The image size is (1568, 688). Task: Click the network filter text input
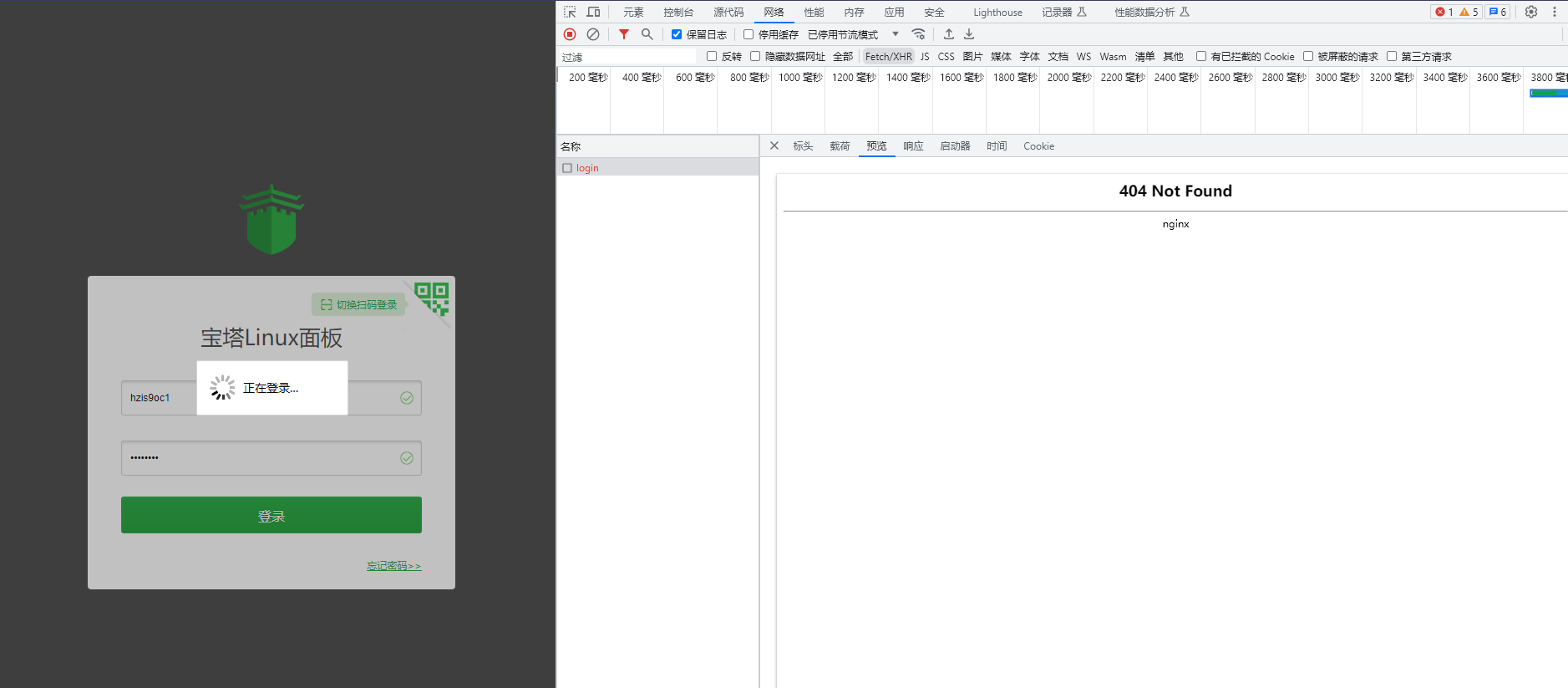[627, 56]
